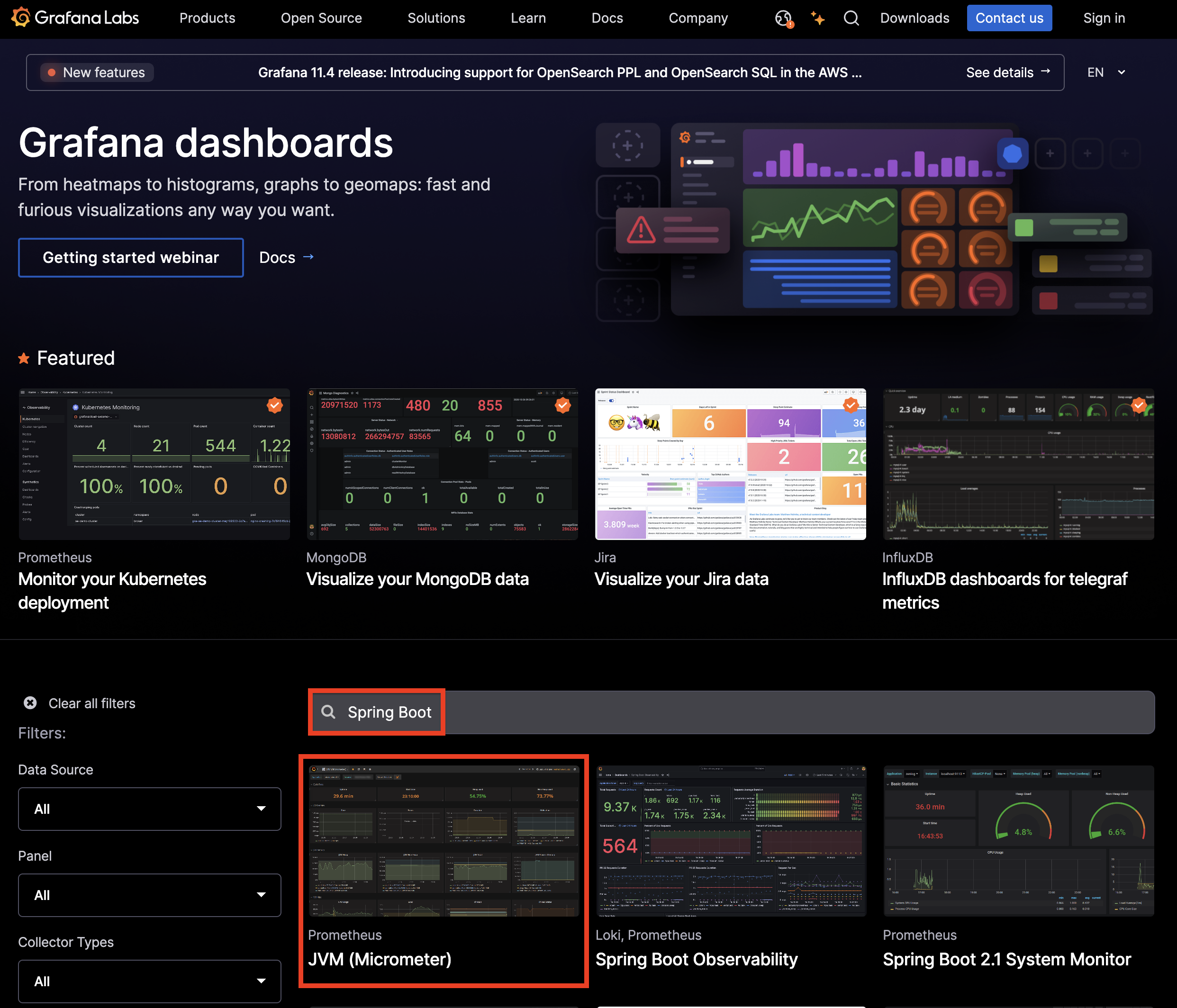Expand the Data Source dropdown

coord(149,809)
